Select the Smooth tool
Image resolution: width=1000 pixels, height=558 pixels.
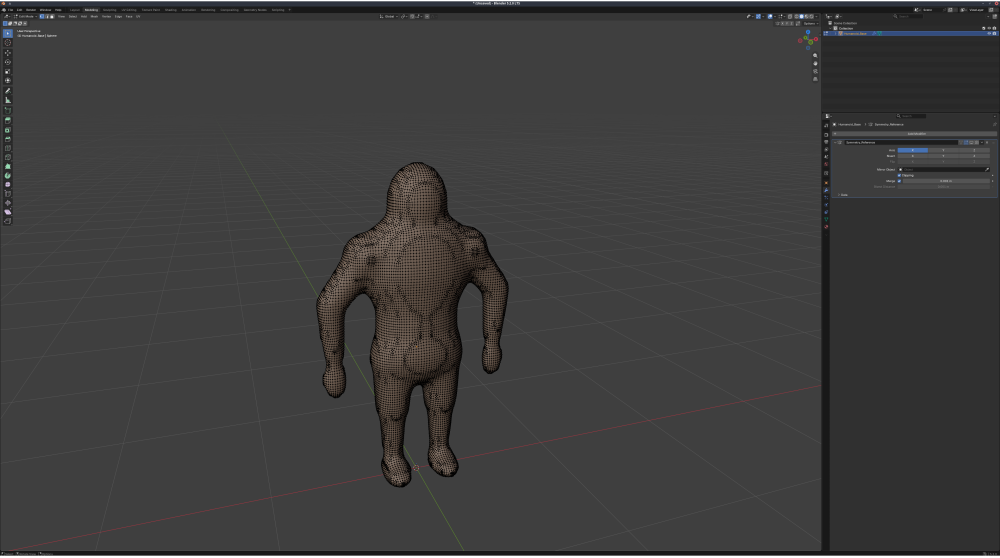click(x=8, y=185)
